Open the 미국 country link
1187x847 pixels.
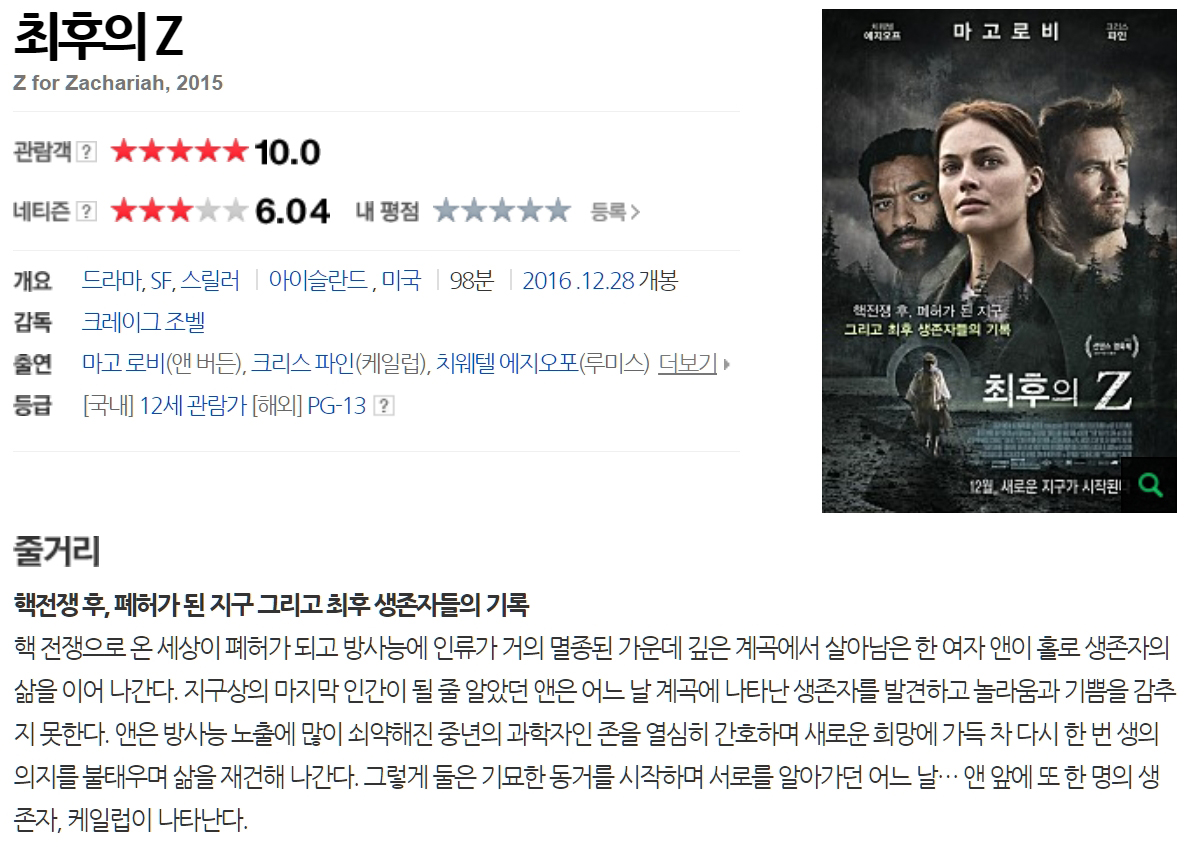click(401, 281)
